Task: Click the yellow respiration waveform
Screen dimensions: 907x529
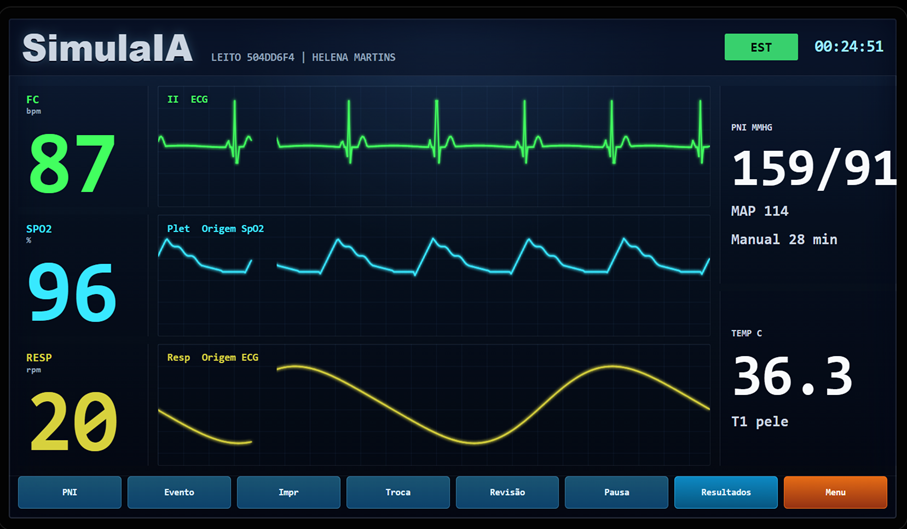Action: coord(434,405)
